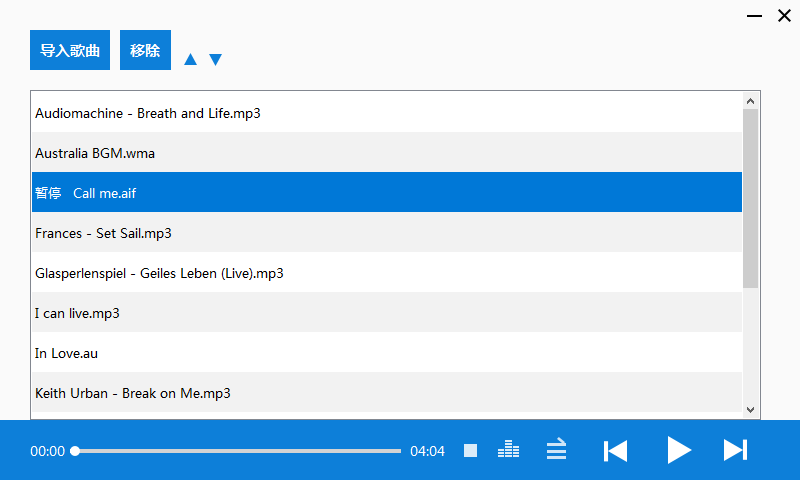Click the 移除 remove button
Viewport: 800px width, 480px height.
[x=145, y=50]
